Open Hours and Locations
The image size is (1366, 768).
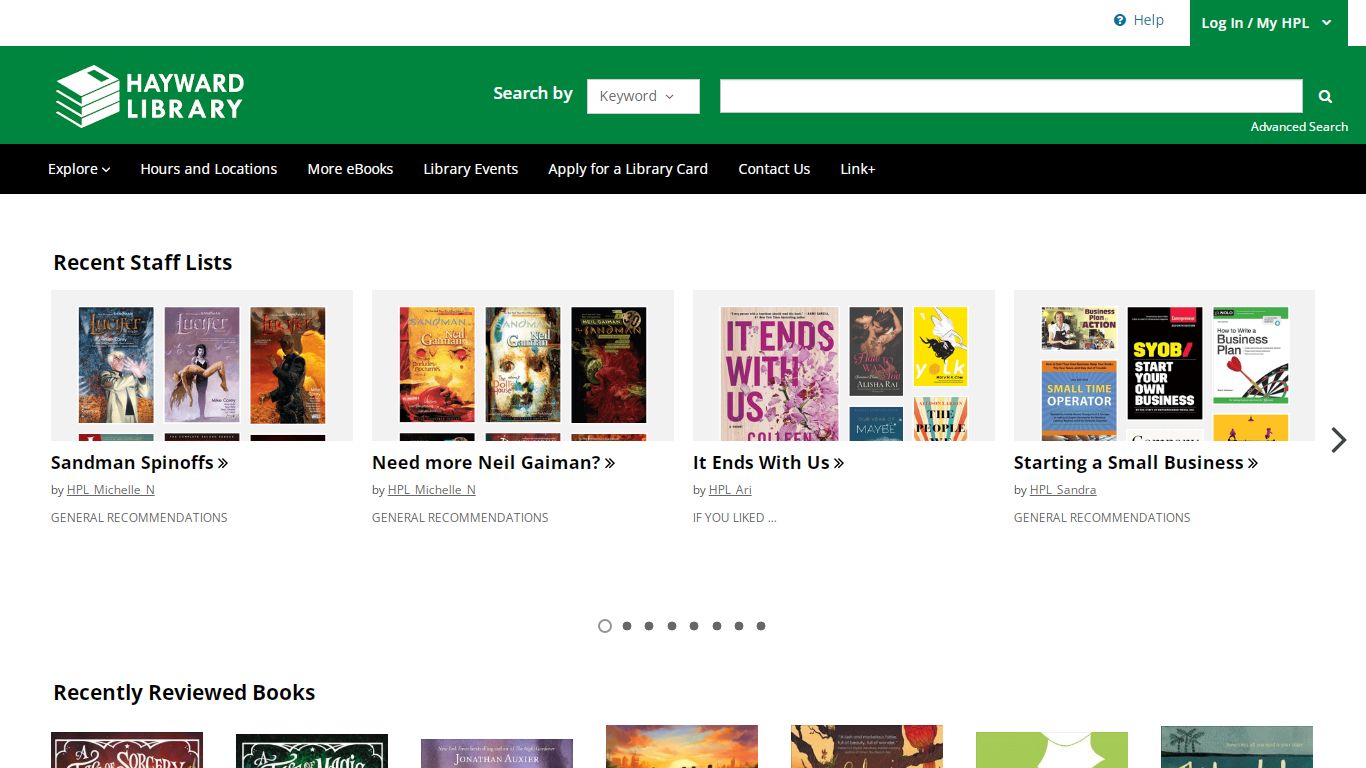(209, 169)
